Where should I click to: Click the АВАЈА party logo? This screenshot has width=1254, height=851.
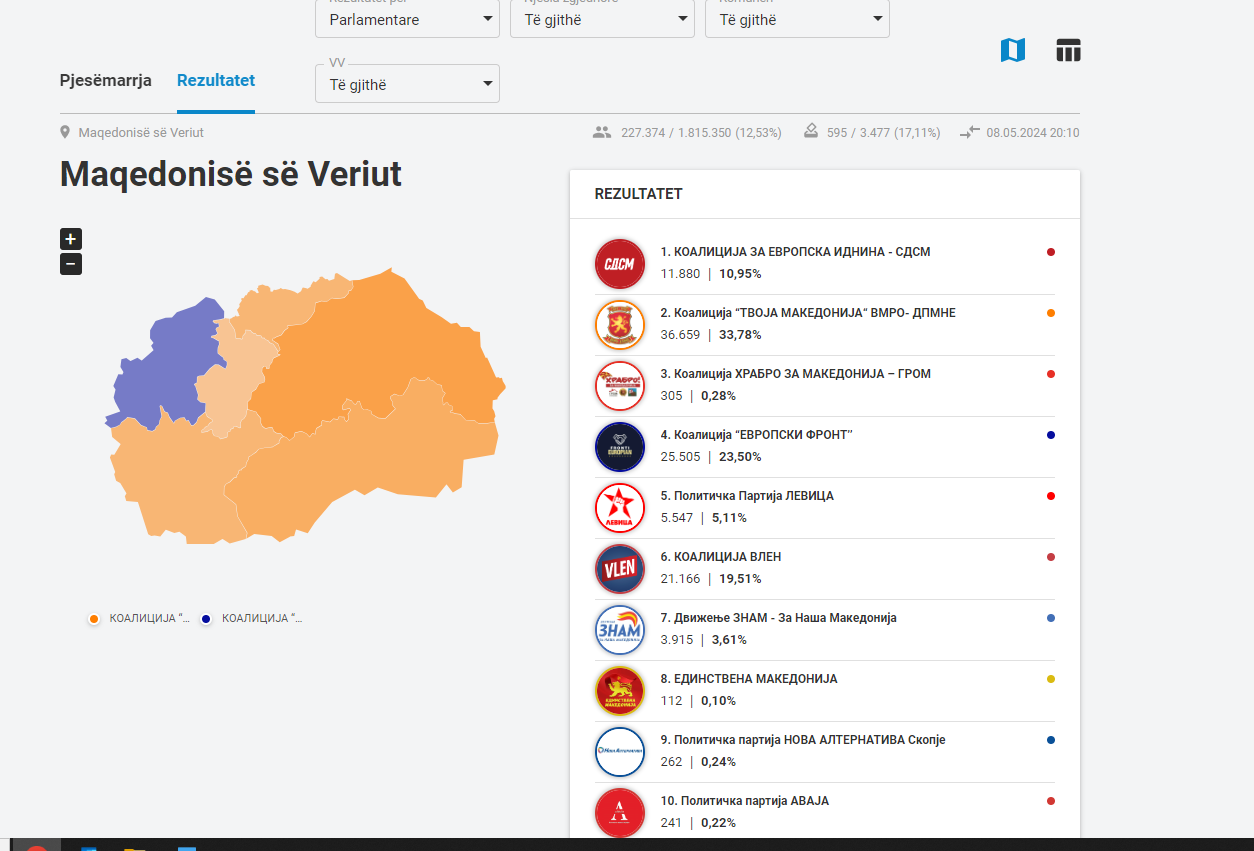click(x=620, y=813)
